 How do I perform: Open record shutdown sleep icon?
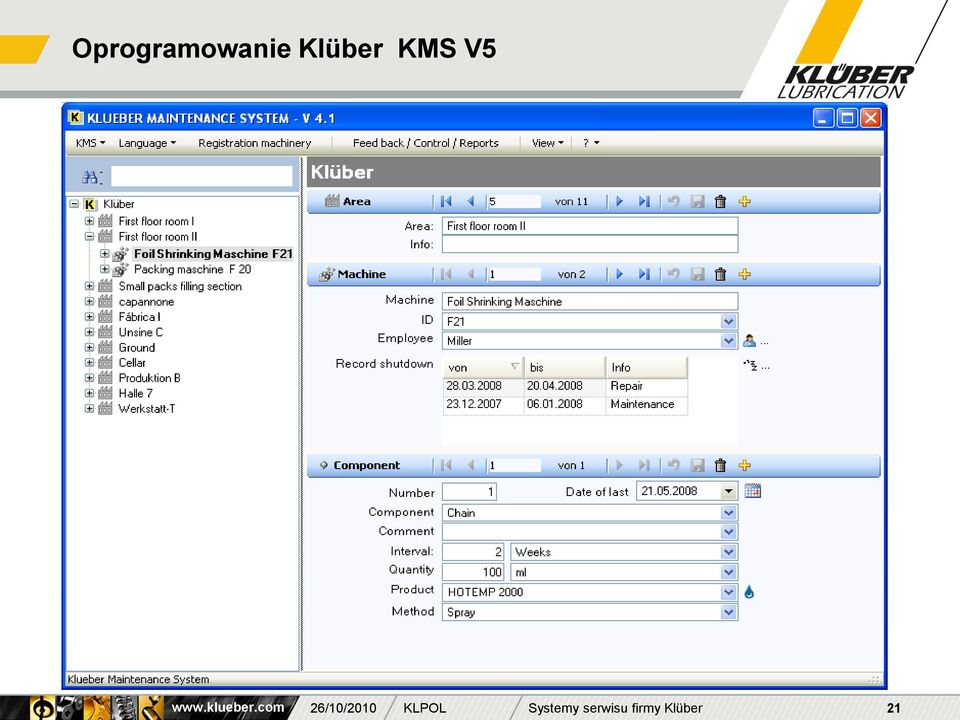[751, 366]
